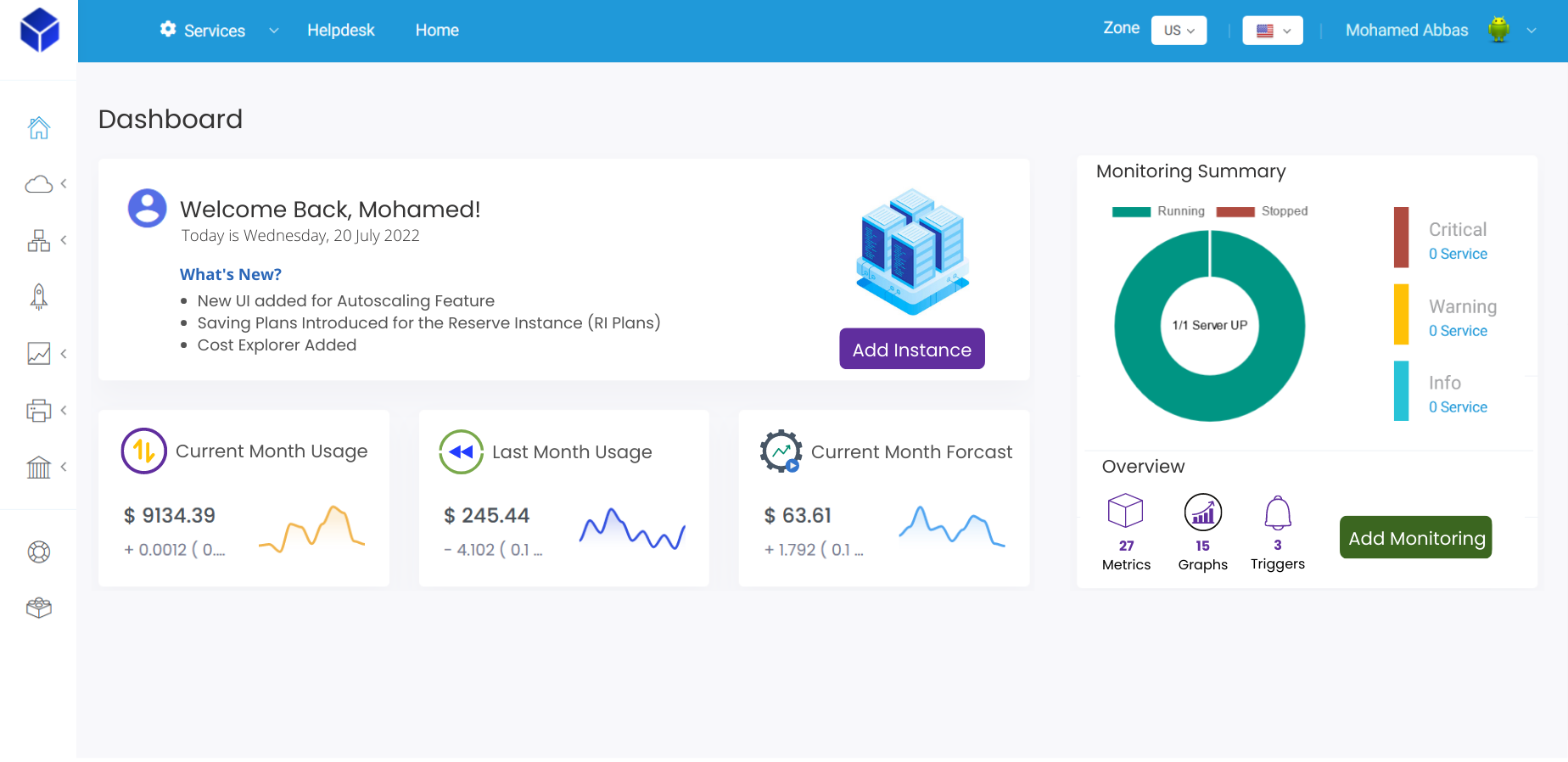Screen dimensions: 1568x762
Task: Toggle the Running legend entry
Action: click(1159, 211)
